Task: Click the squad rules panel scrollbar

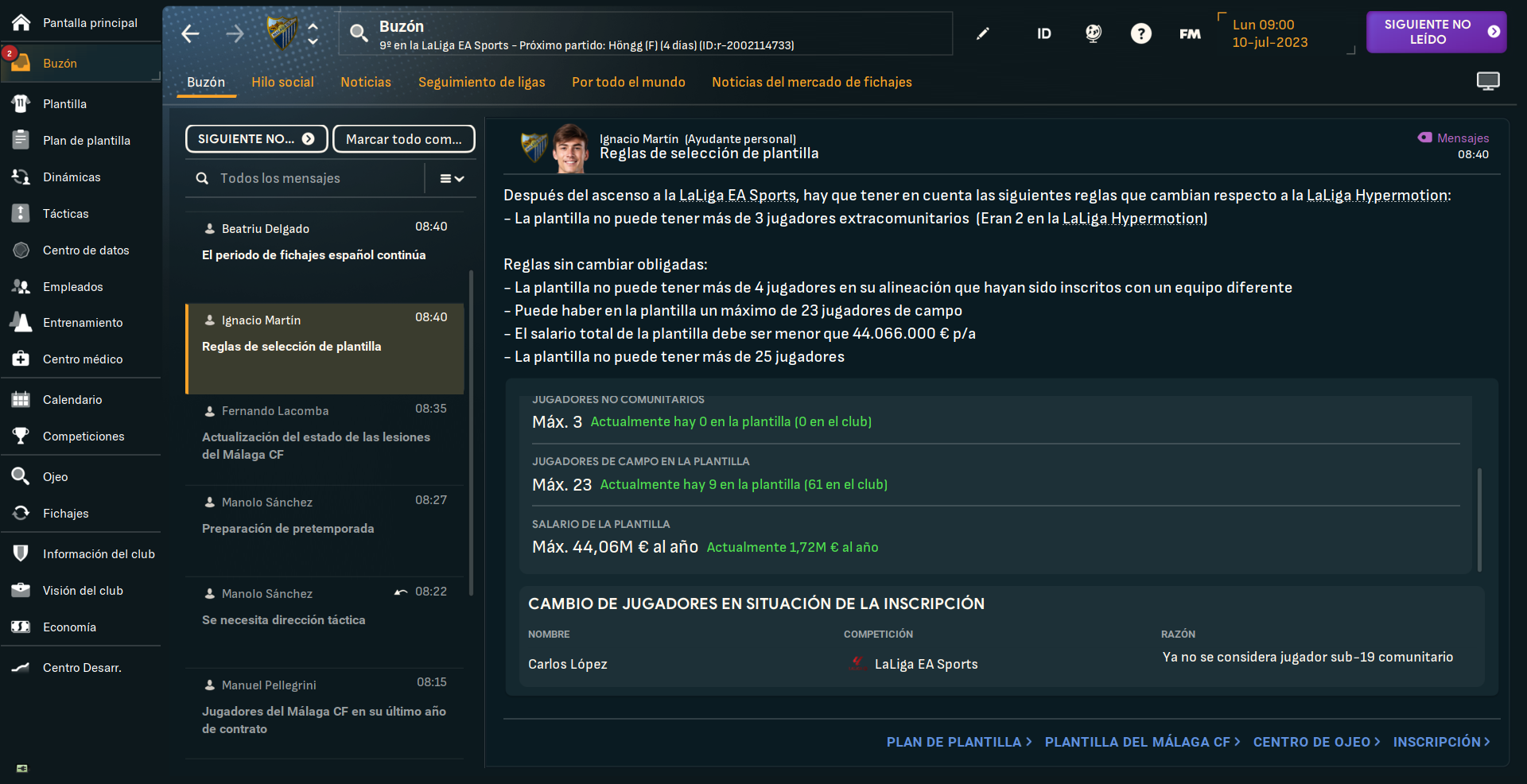Action: (1479, 520)
